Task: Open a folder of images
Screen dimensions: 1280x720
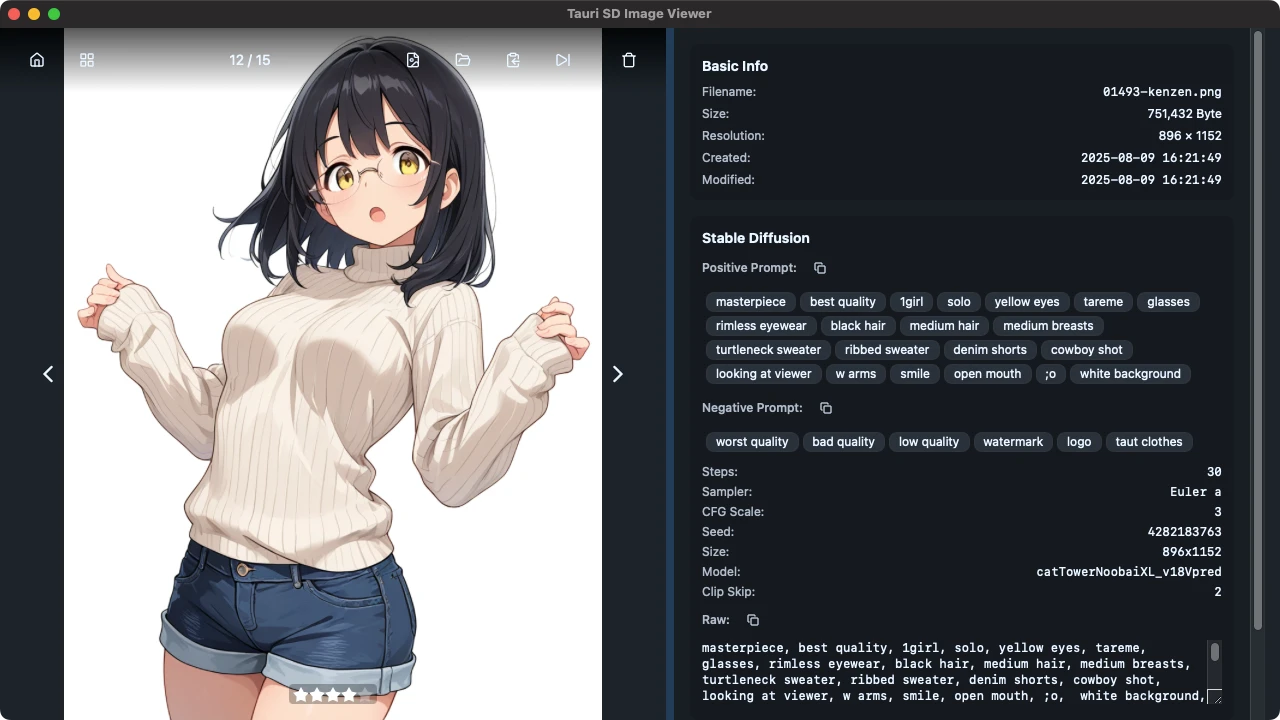Action: pos(462,60)
